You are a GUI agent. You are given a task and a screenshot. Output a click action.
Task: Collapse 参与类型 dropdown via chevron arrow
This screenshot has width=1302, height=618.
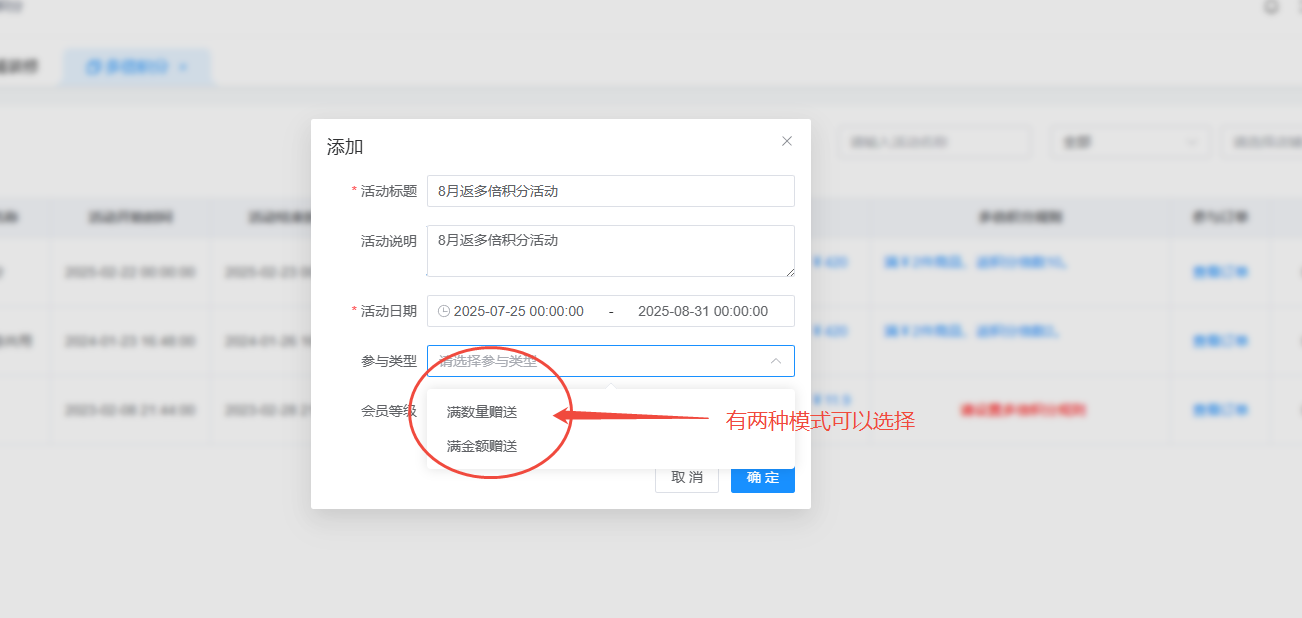(x=775, y=361)
